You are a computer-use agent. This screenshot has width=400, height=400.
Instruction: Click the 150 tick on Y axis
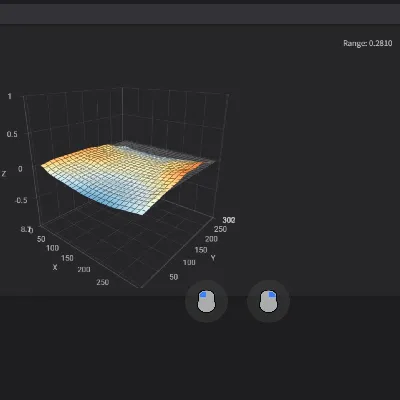tap(201, 250)
